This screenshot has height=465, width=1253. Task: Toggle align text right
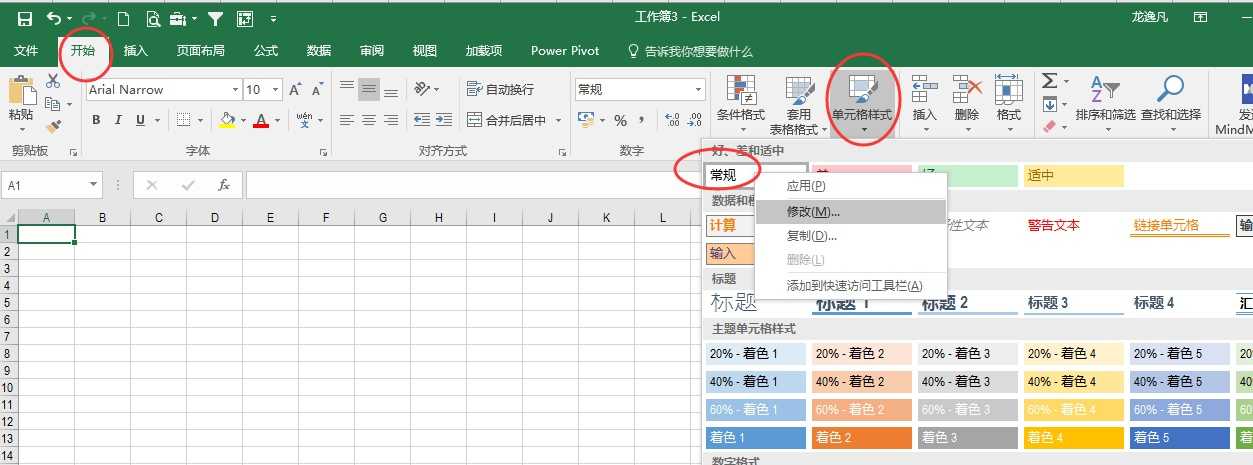(391, 120)
